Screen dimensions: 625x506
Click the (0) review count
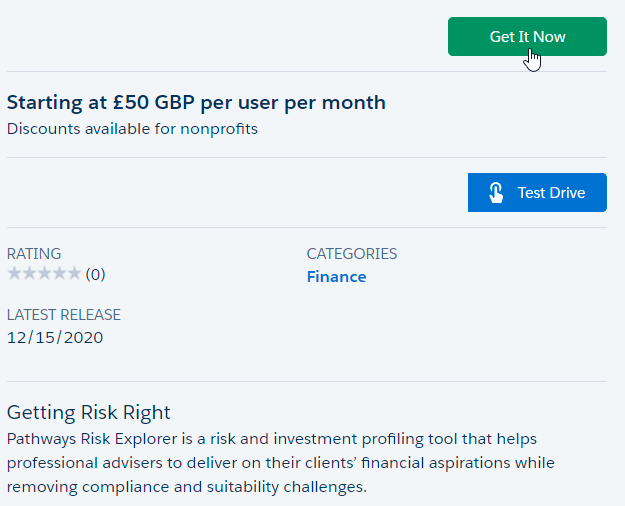pos(96,274)
